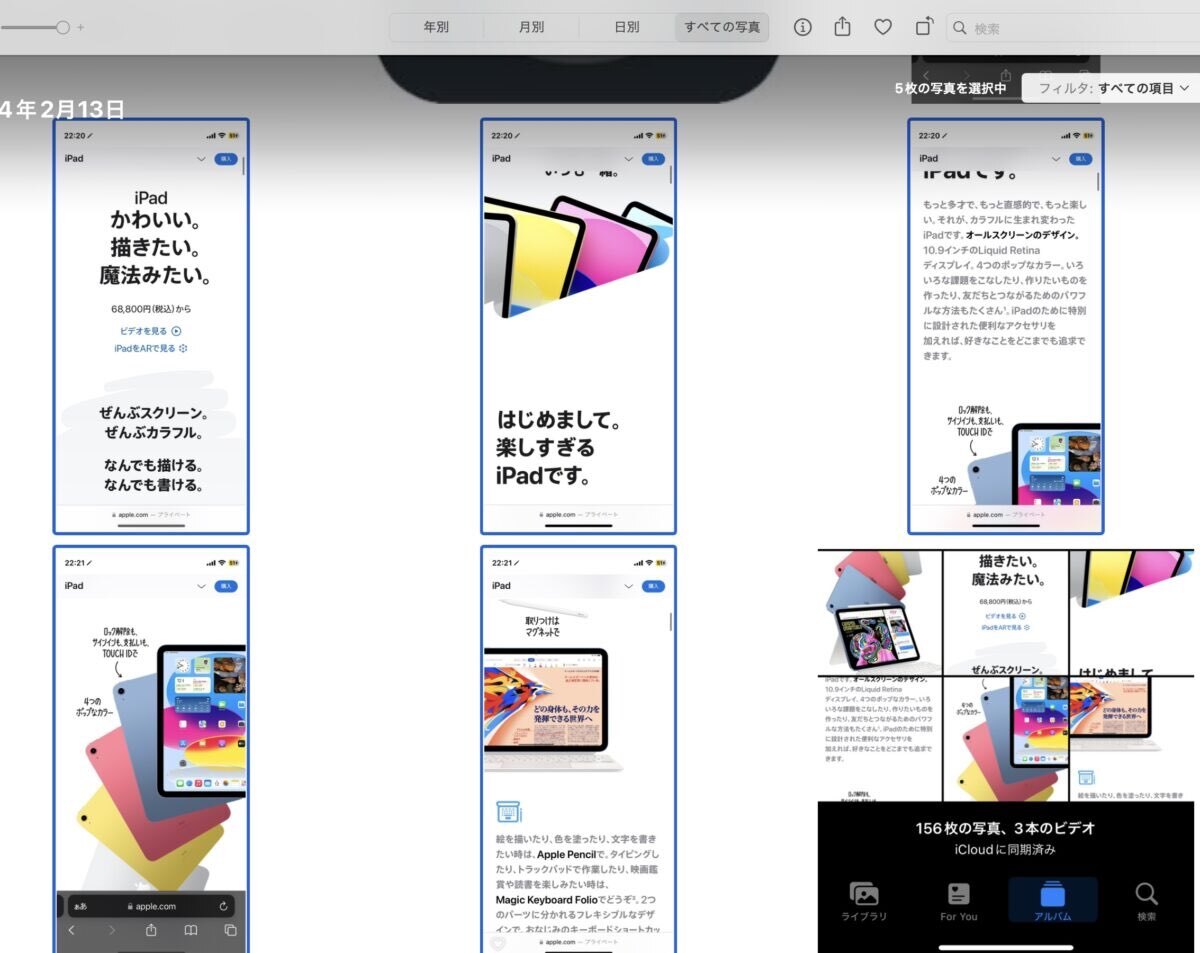Click the Safari back arrow in fourth screenshot
The width and height of the screenshot is (1200, 953).
[72, 930]
